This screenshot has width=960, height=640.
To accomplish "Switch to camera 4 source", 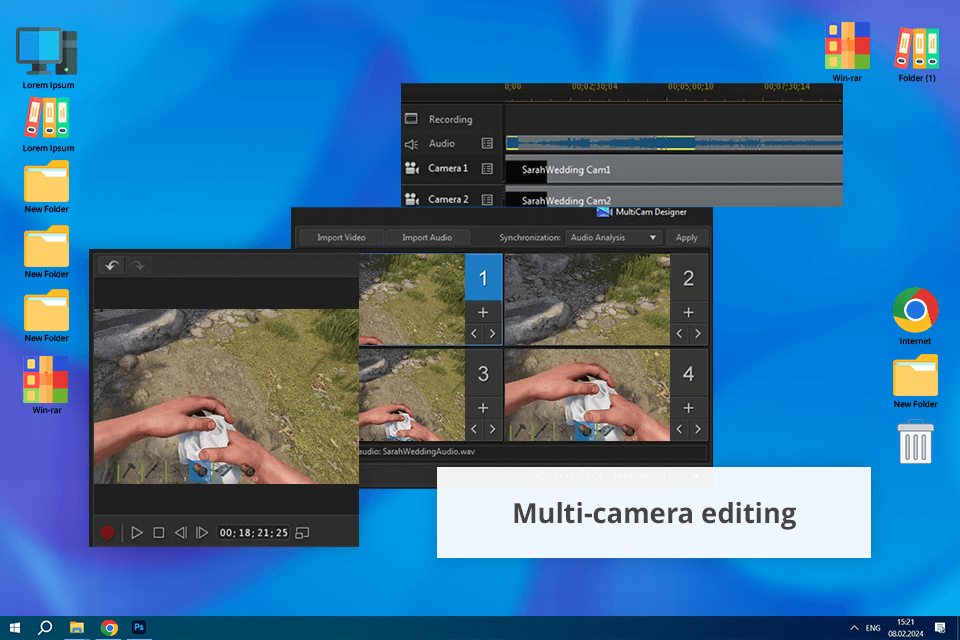I will point(688,374).
